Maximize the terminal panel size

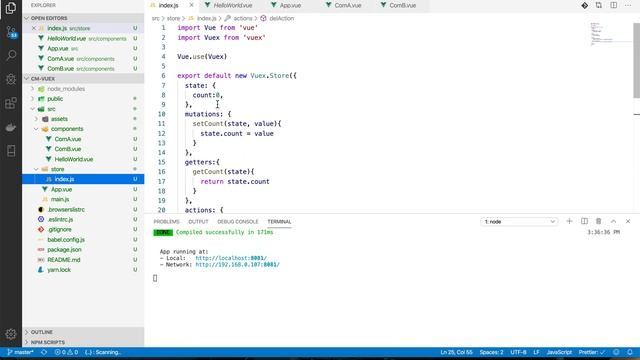(613, 221)
